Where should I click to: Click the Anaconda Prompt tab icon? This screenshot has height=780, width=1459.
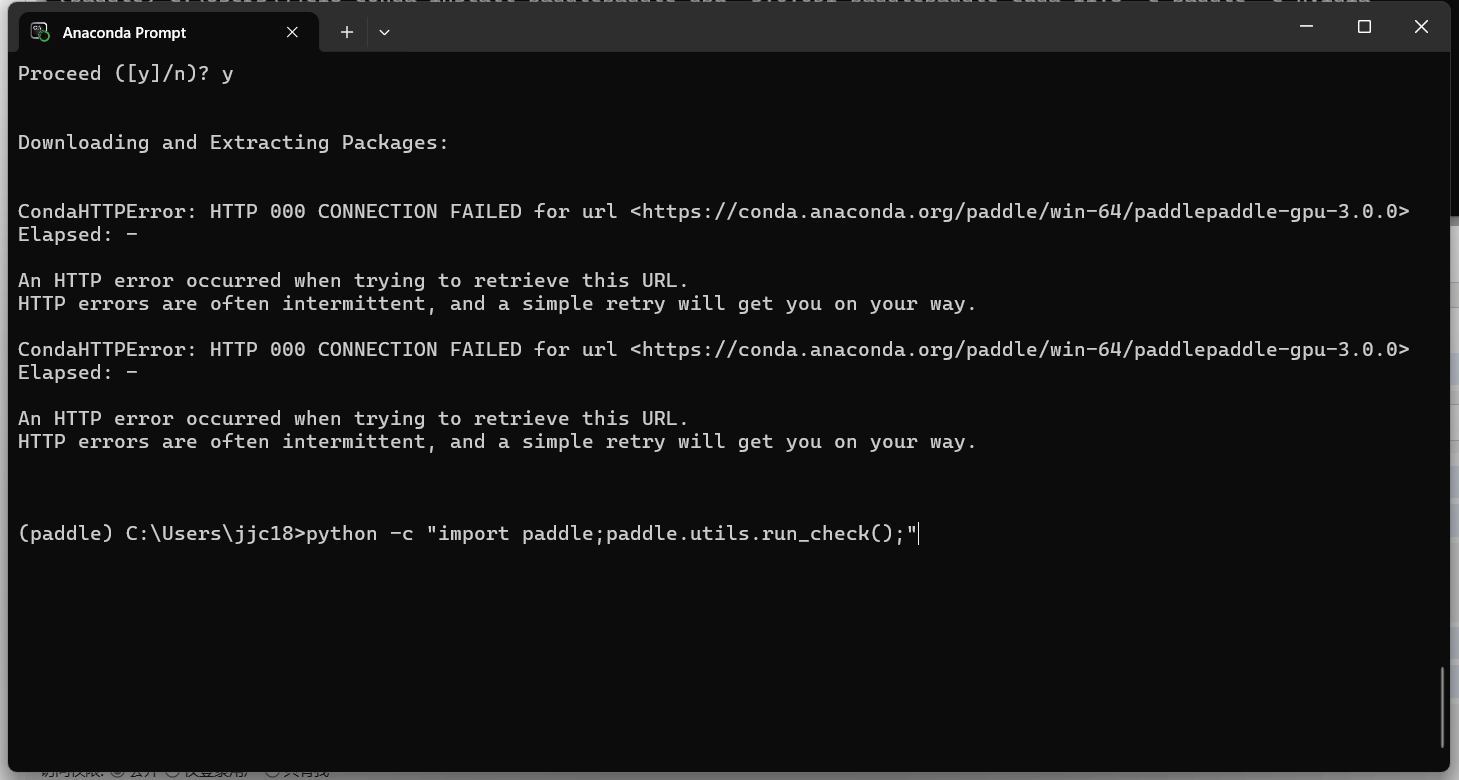[38, 32]
